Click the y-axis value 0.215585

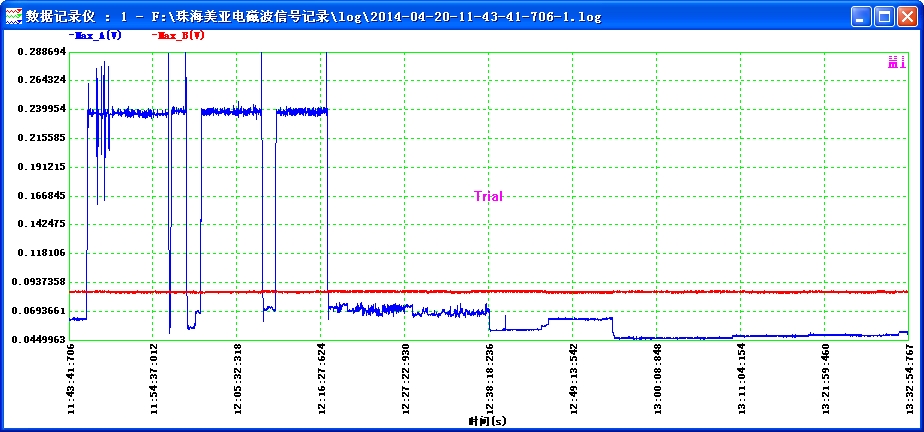tap(41, 138)
